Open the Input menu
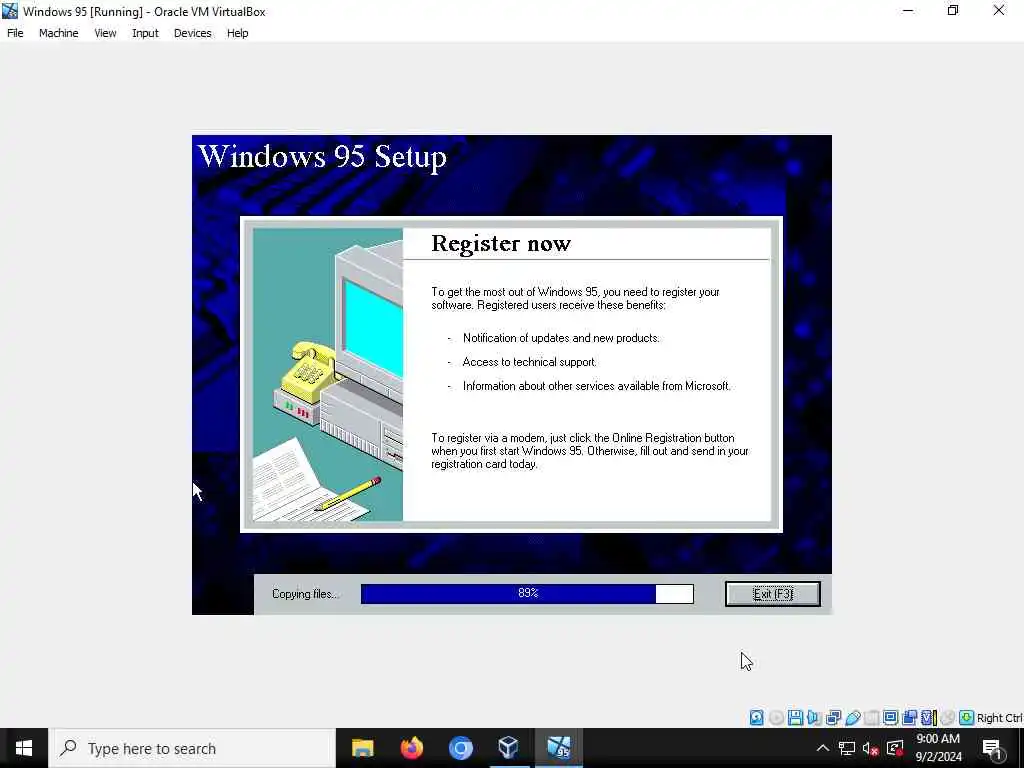Screen dimensions: 1024x768 [x=145, y=33]
